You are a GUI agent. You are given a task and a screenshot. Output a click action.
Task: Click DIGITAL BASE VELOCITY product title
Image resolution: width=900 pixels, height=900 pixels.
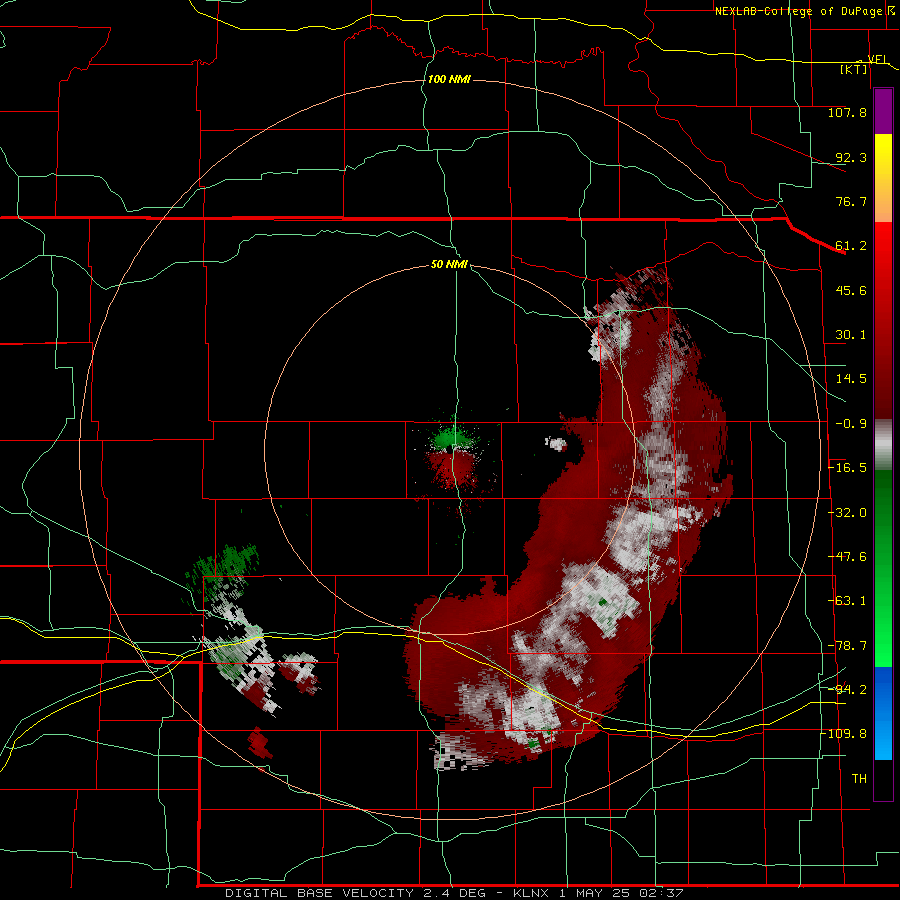tap(319, 893)
